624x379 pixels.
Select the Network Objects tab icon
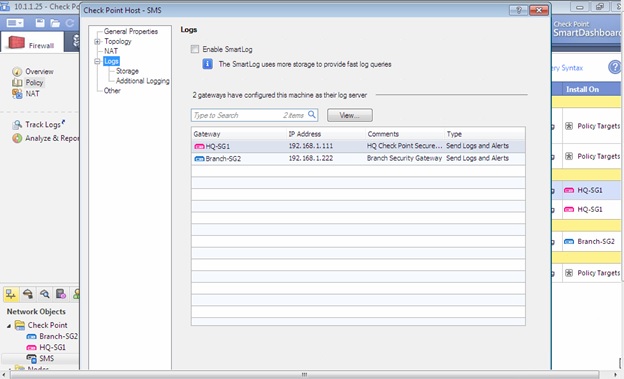[x=11, y=294]
